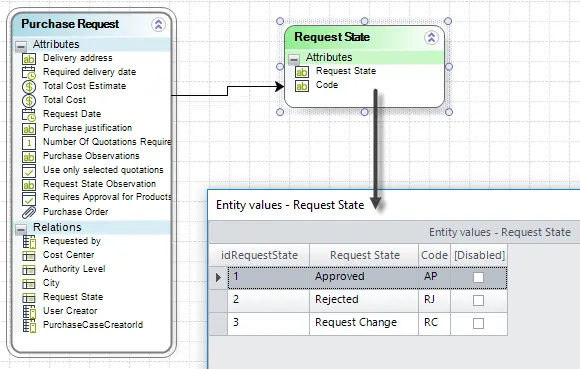Click the Rejected cell in the table
The image size is (580, 369).
pos(364,300)
